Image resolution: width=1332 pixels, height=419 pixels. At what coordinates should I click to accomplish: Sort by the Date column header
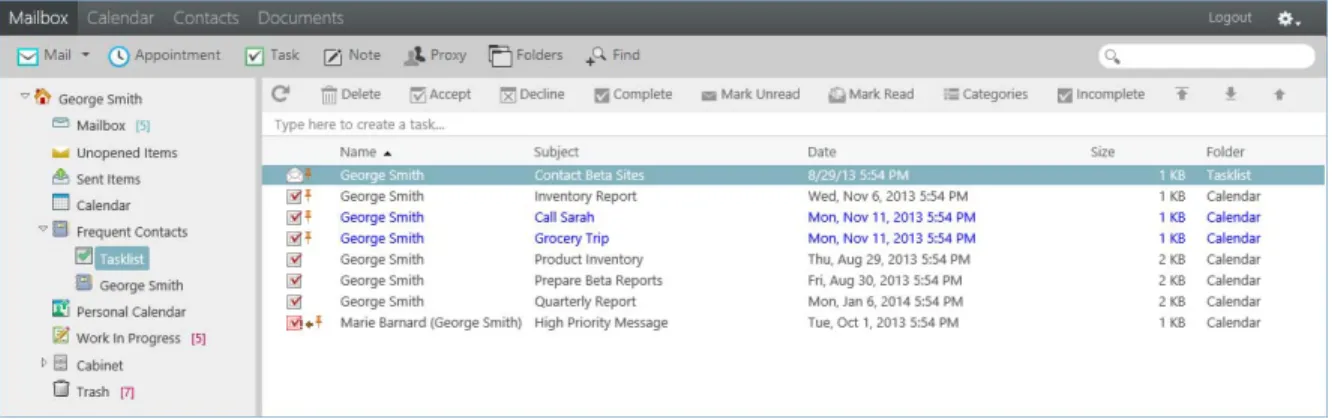pos(821,152)
